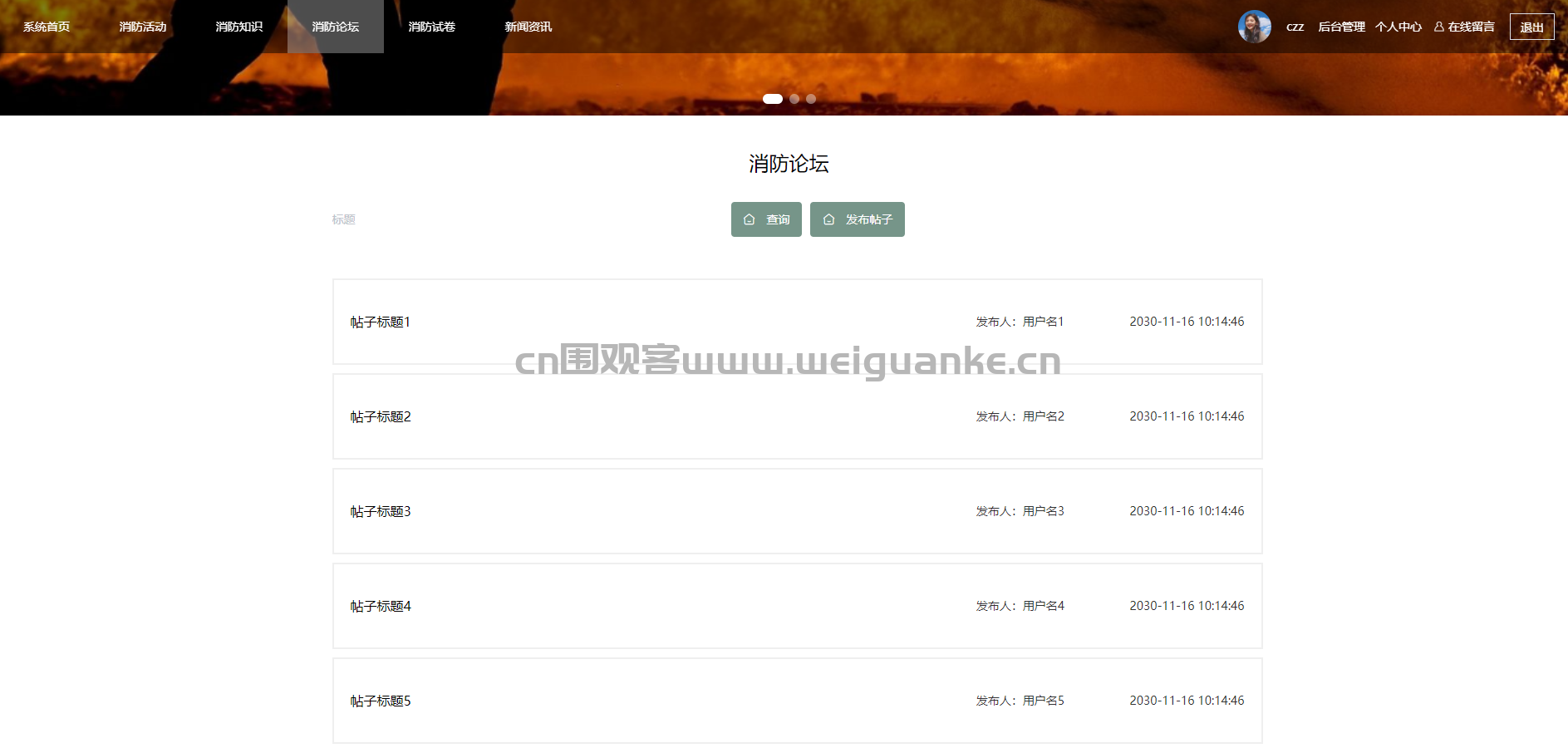1568x748 pixels.
Task: Select the first carousel indicator dot
Action: pos(773,99)
